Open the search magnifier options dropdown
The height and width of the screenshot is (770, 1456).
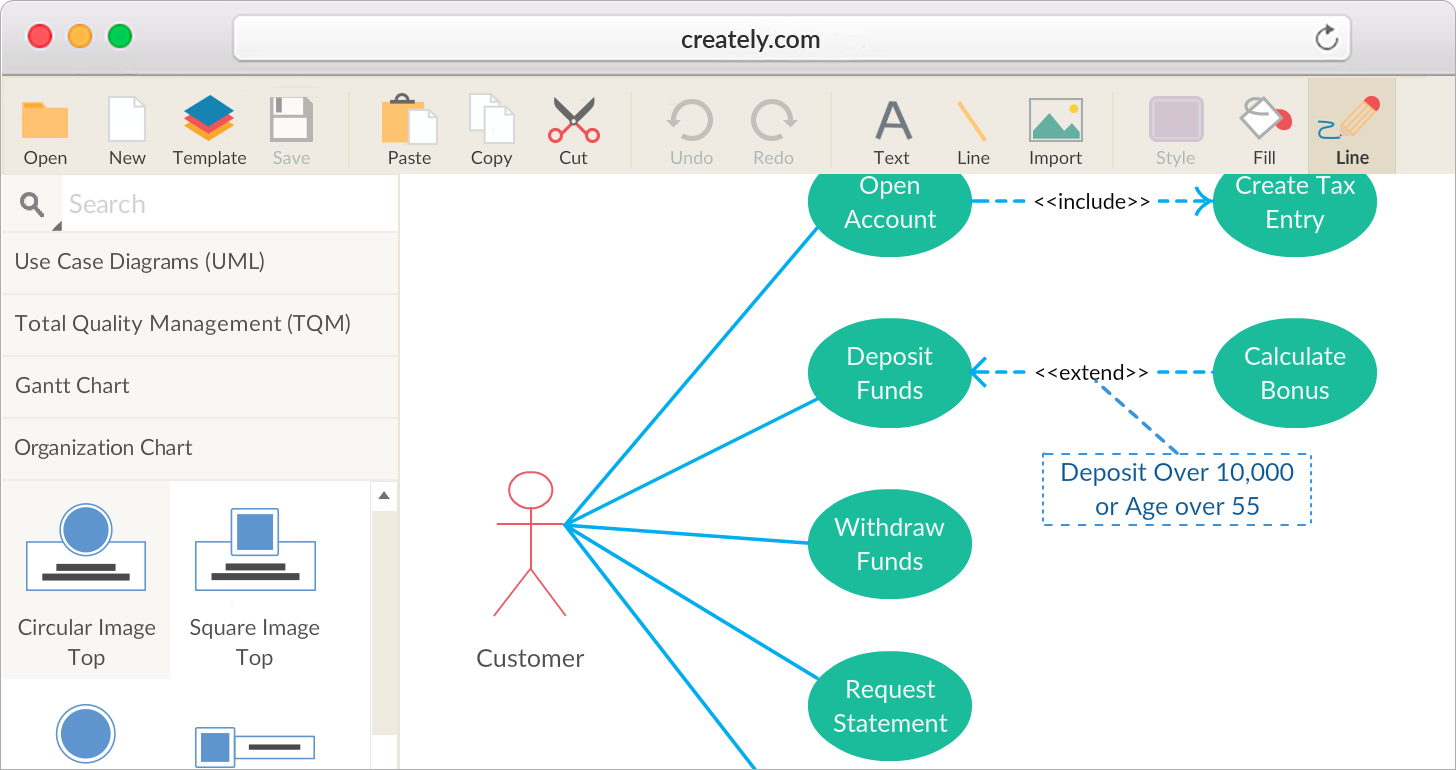tap(34, 205)
